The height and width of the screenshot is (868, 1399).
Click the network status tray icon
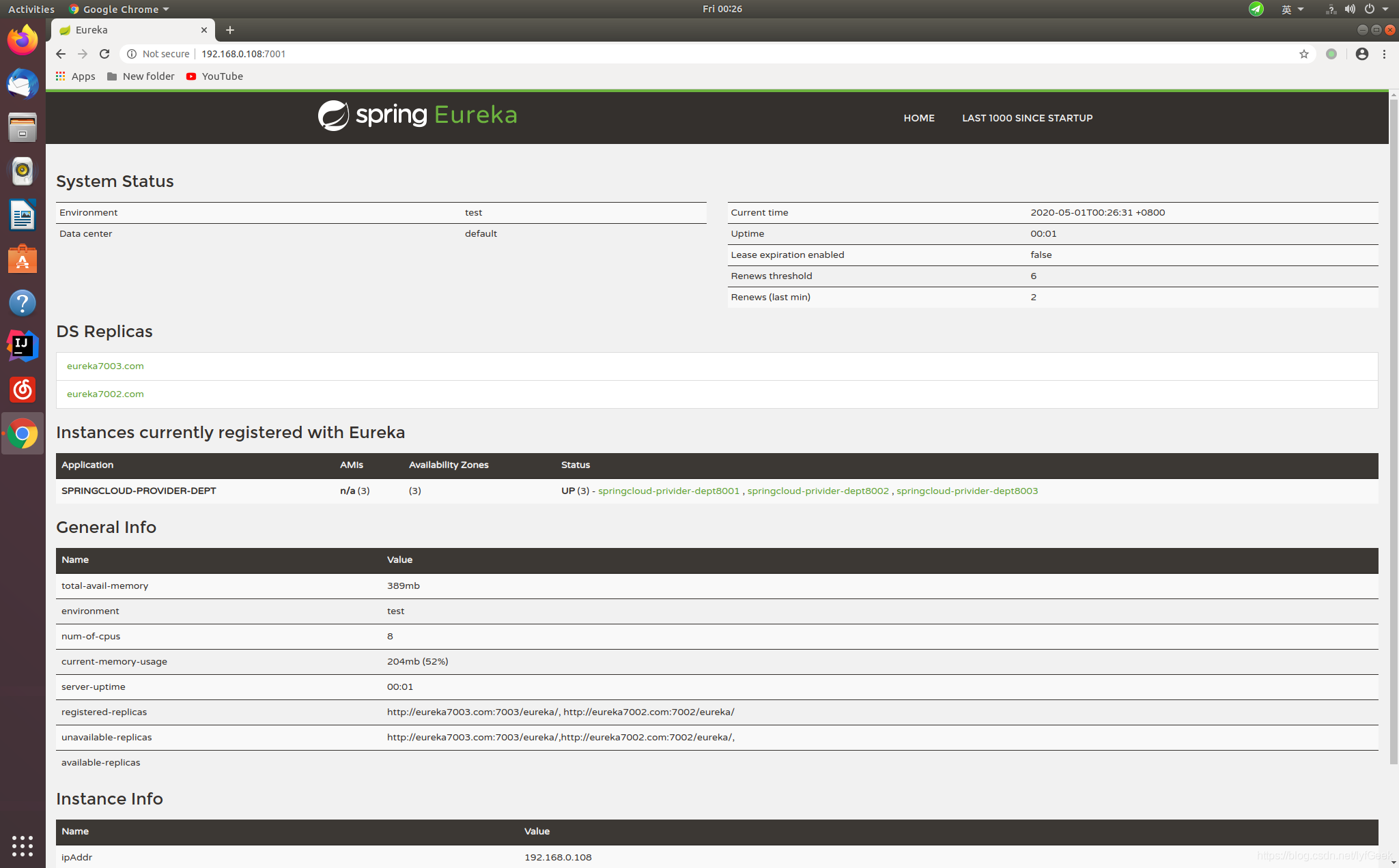(x=1330, y=9)
